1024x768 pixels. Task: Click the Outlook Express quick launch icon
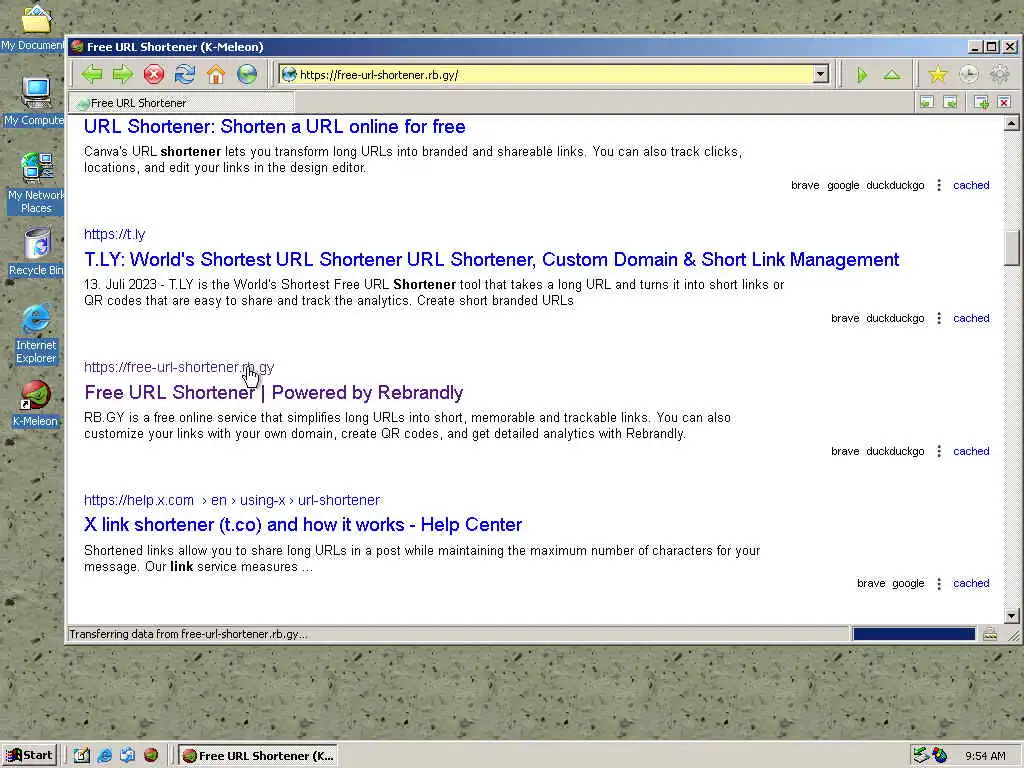coord(128,756)
